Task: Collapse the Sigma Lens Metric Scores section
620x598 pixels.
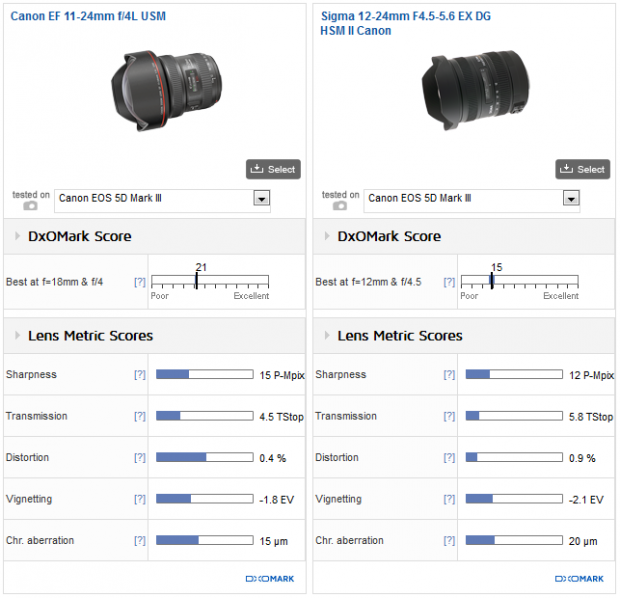Action: (x=327, y=335)
